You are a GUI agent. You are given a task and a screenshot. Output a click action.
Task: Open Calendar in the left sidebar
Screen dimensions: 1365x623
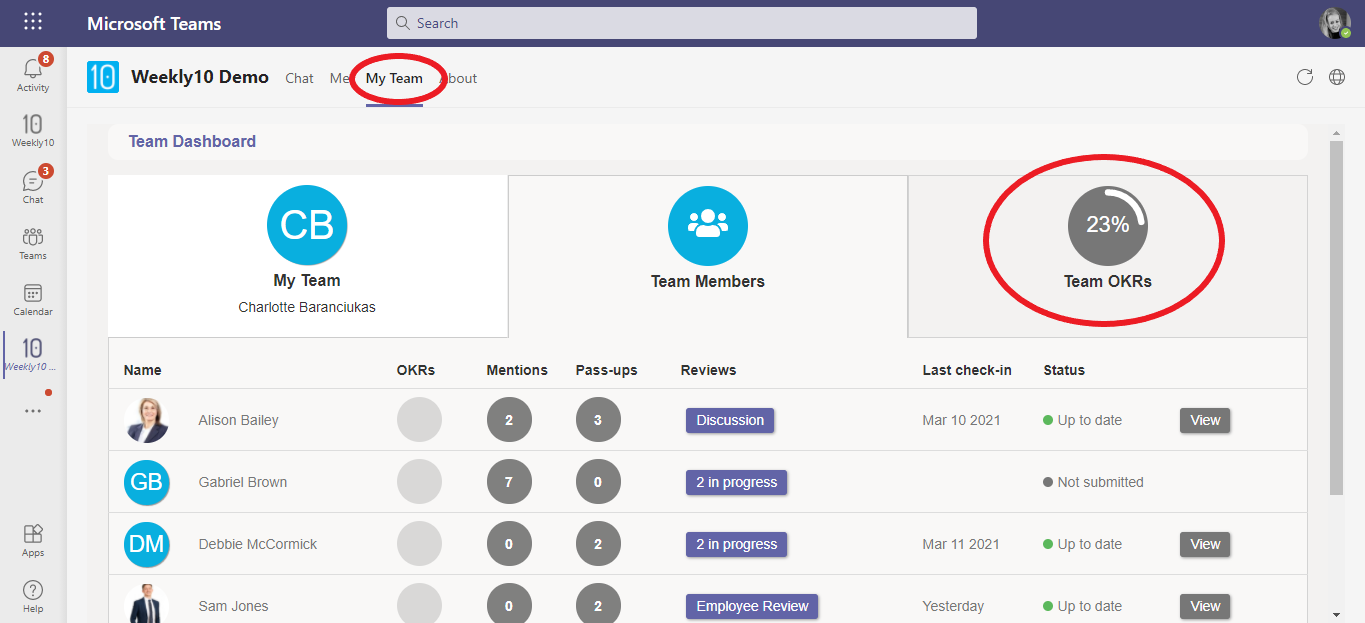coord(33,299)
